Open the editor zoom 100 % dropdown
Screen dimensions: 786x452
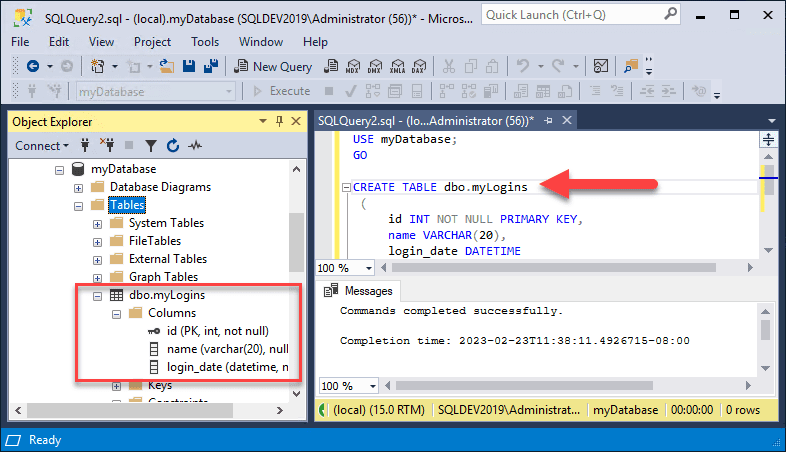(x=369, y=268)
